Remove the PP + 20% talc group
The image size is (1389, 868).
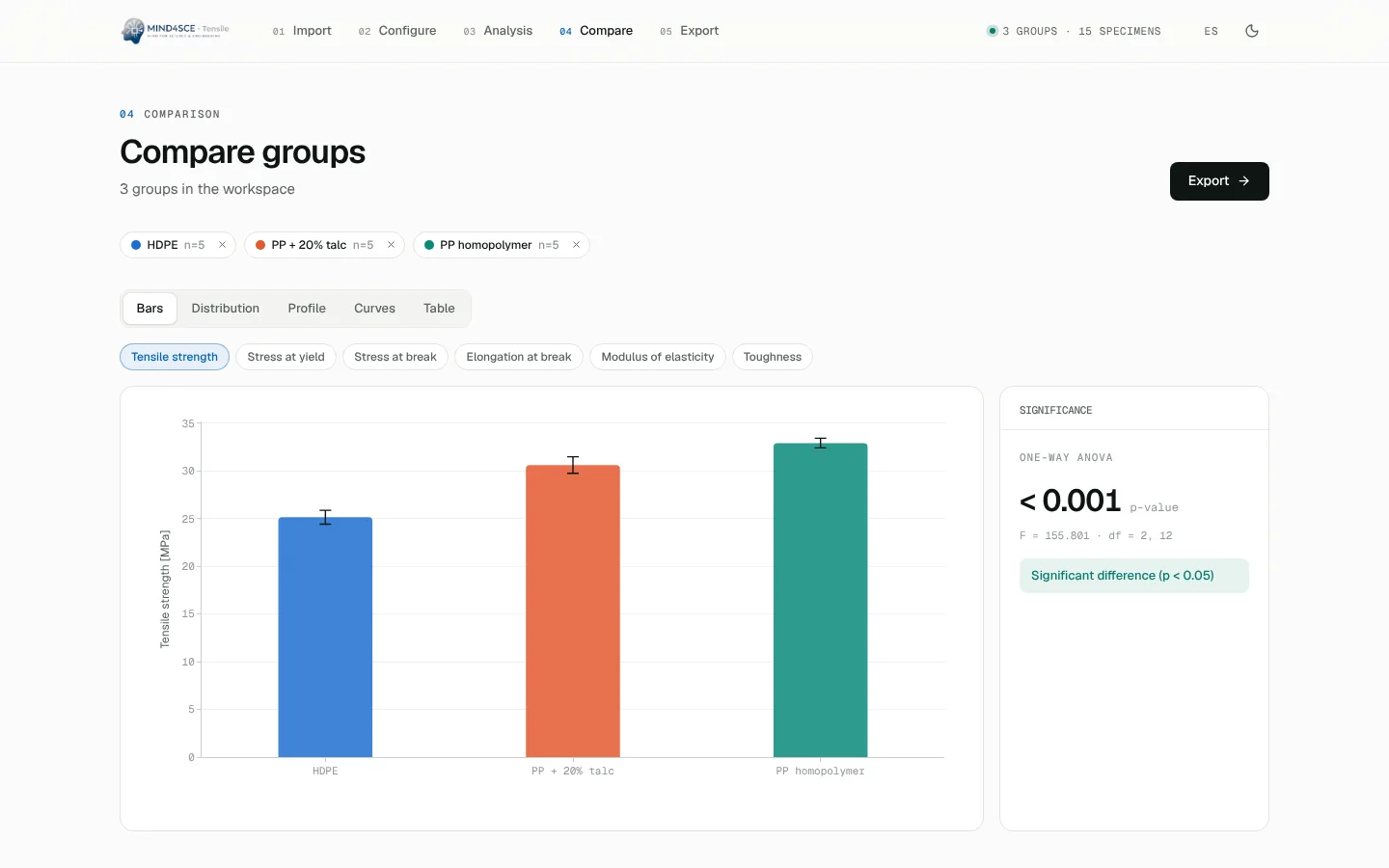[x=391, y=245]
